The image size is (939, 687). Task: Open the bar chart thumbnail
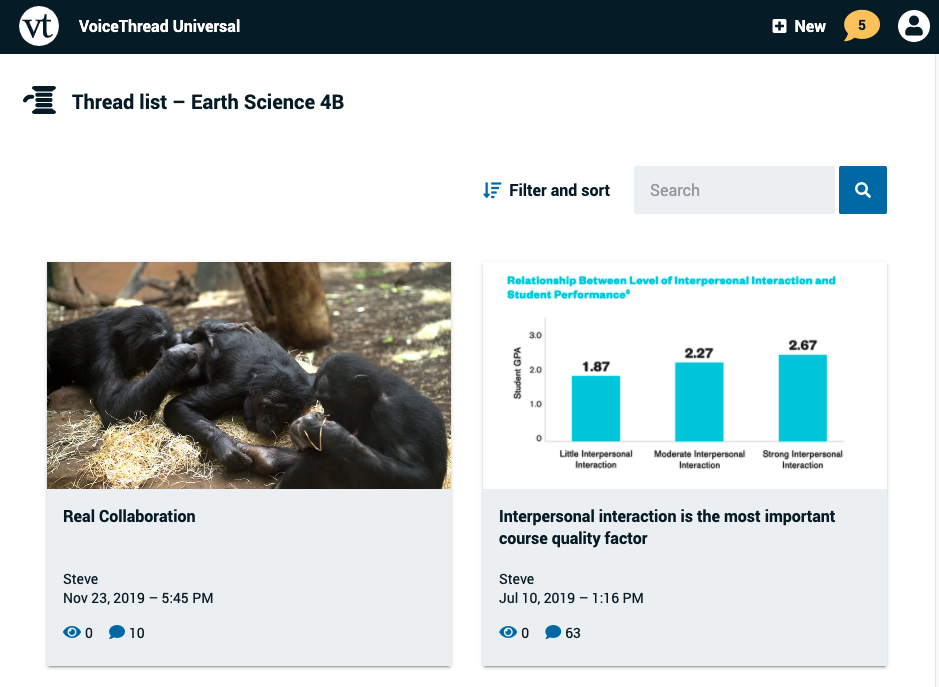tap(685, 375)
